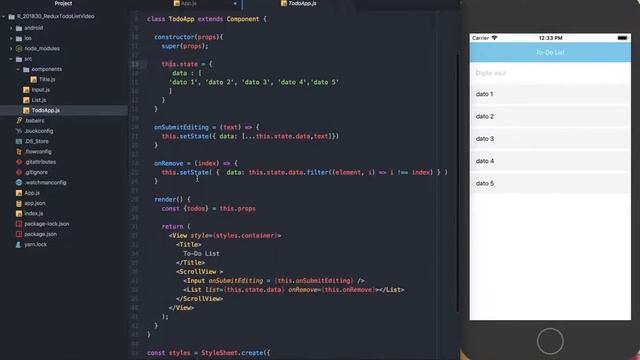Click the index.js file icon

[19, 213]
